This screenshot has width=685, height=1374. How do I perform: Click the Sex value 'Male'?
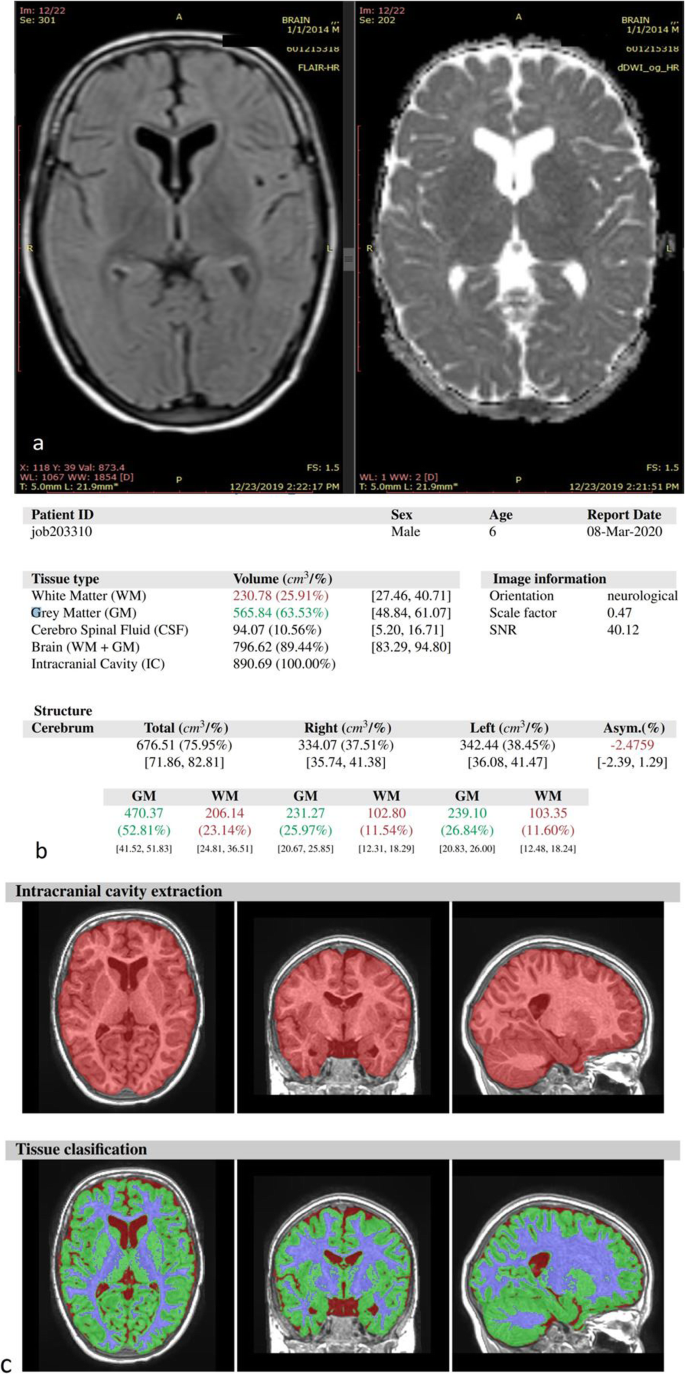point(405,533)
